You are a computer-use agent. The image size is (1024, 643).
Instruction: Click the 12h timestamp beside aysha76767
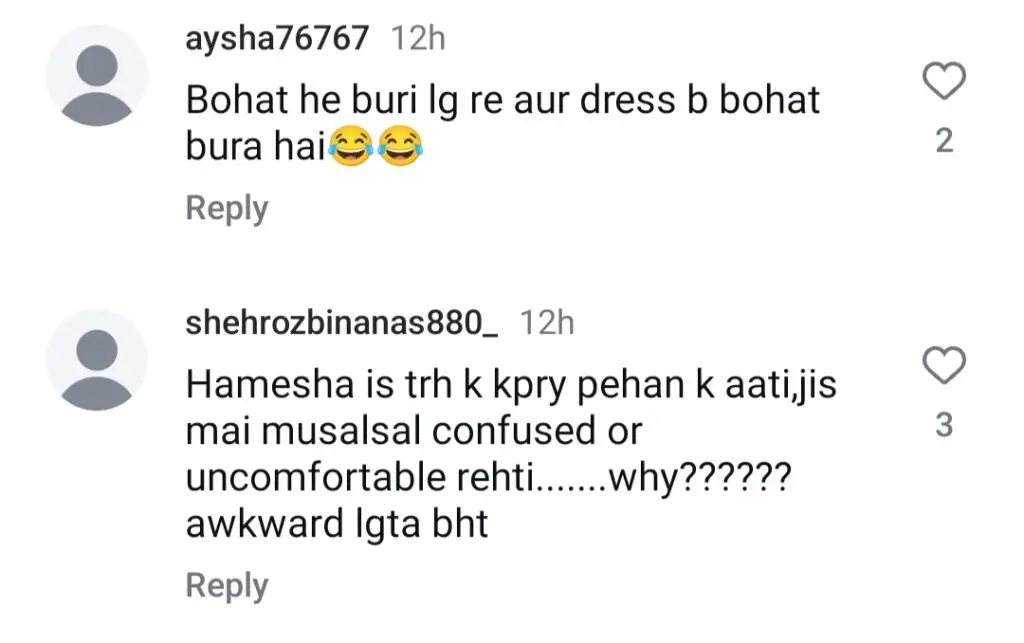click(417, 39)
